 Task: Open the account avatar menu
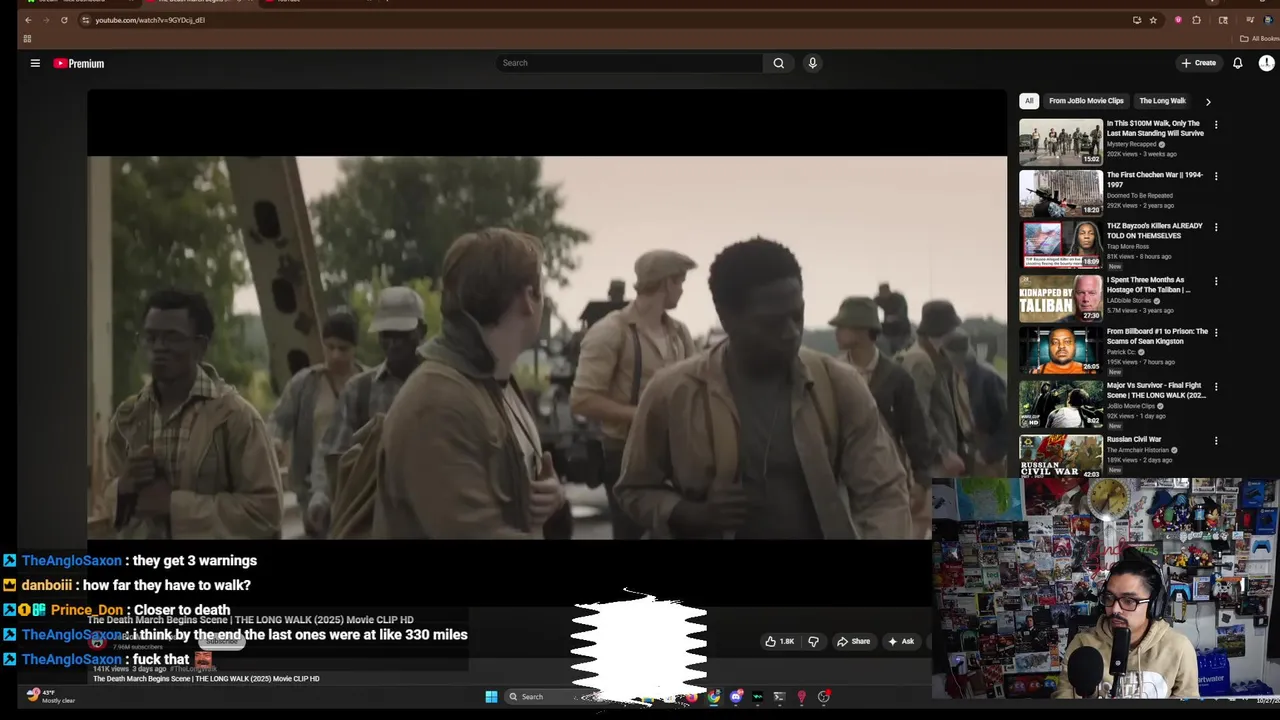click(1266, 63)
